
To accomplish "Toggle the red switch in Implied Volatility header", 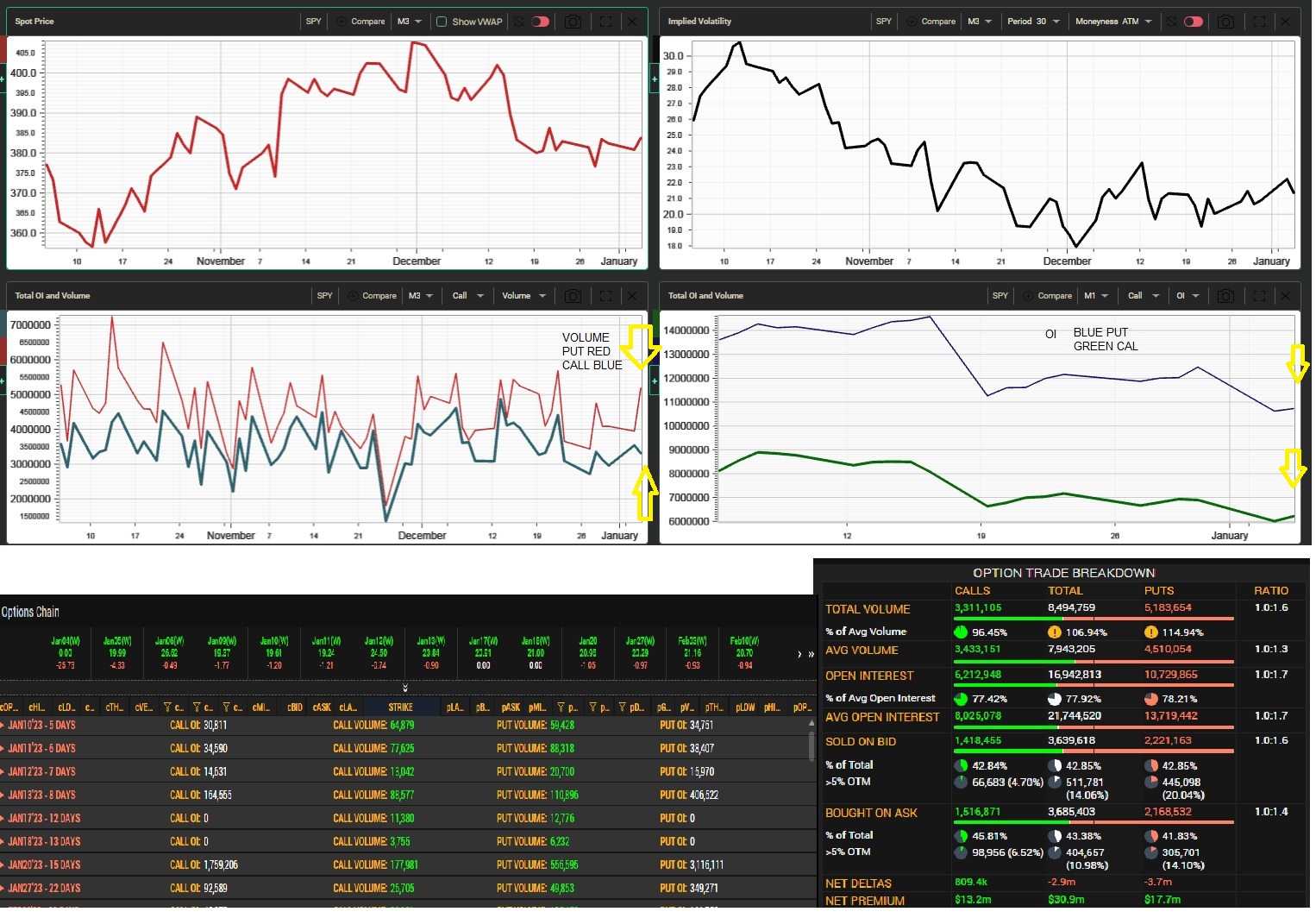I will pos(1194,22).
